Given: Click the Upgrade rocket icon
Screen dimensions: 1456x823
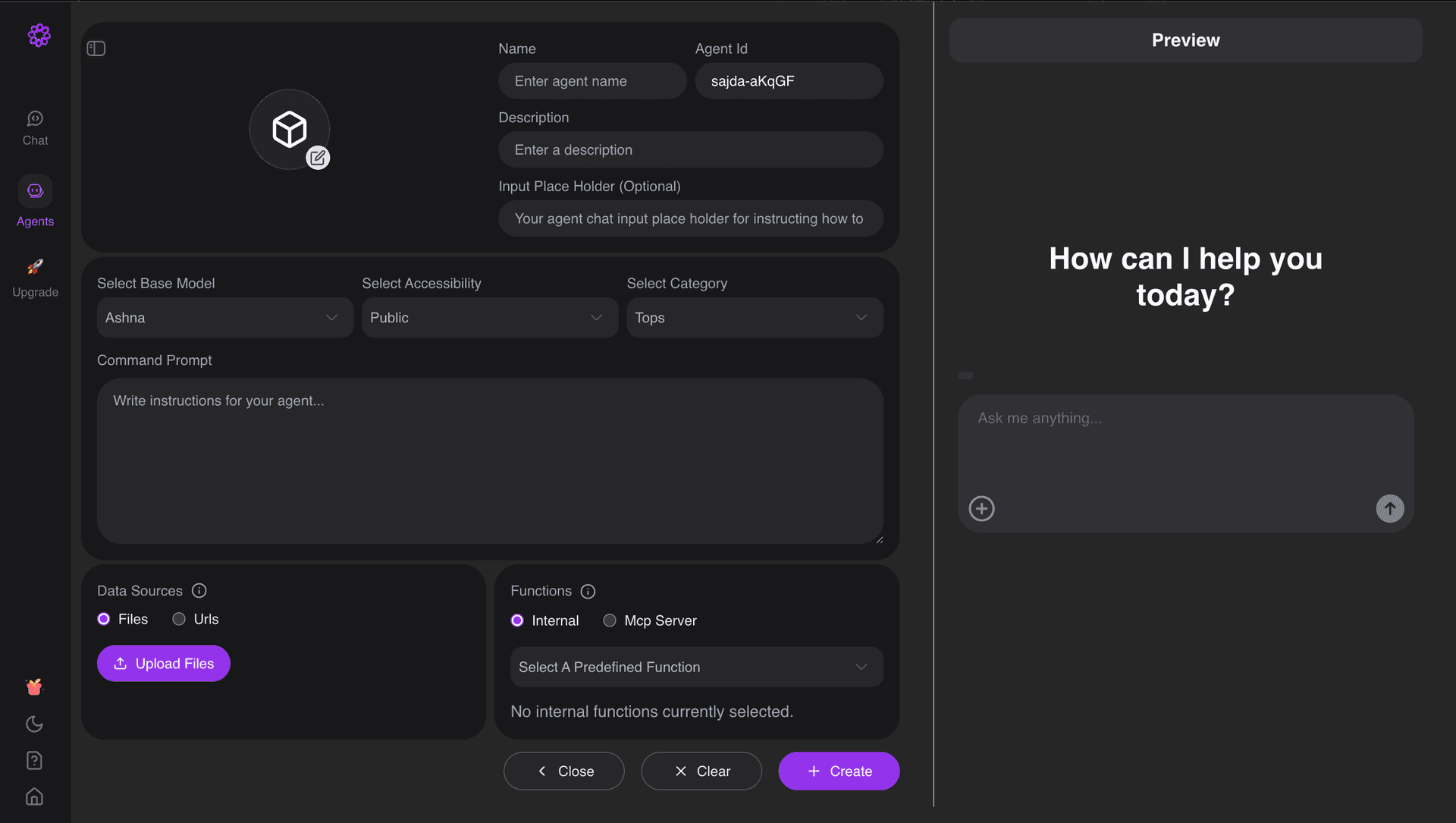Looking at the screenshot, I should pyautogui.click(x=35, y=267).
